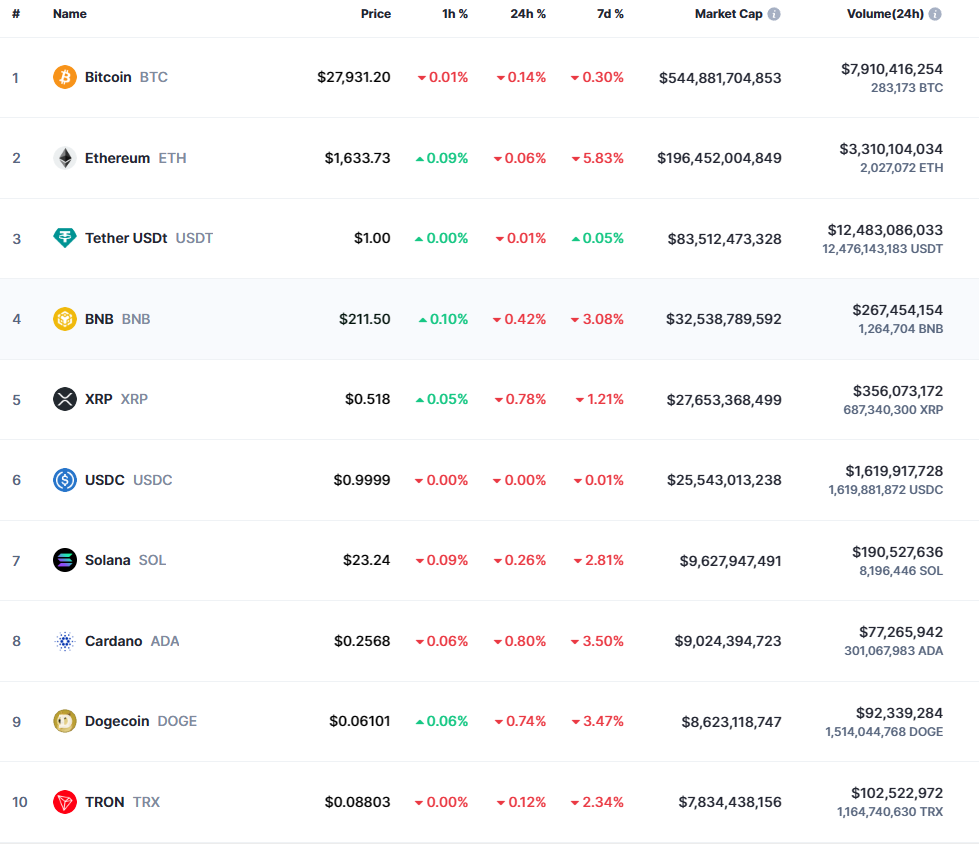
Task: Click BNB volume $267,454,154
Action: [898, 310]
